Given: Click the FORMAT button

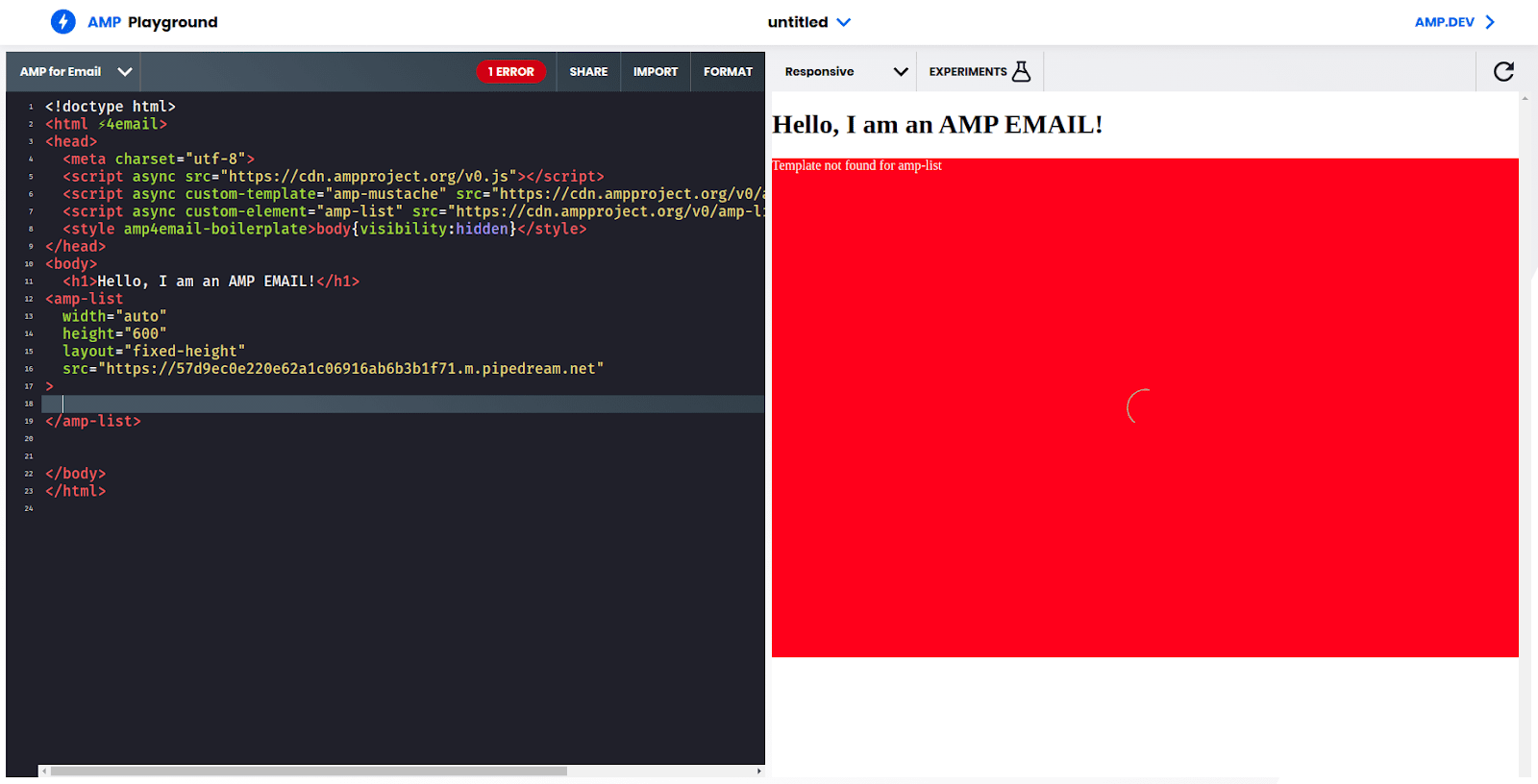Looking at the screenshot, I should [x=728, y=72].
